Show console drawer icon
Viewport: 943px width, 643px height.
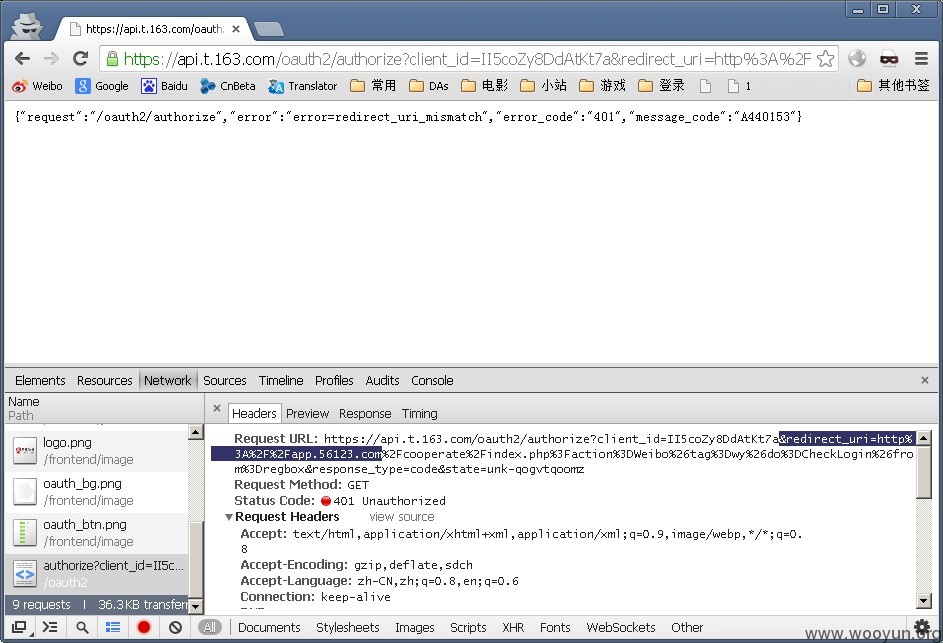tap(50, 627)
